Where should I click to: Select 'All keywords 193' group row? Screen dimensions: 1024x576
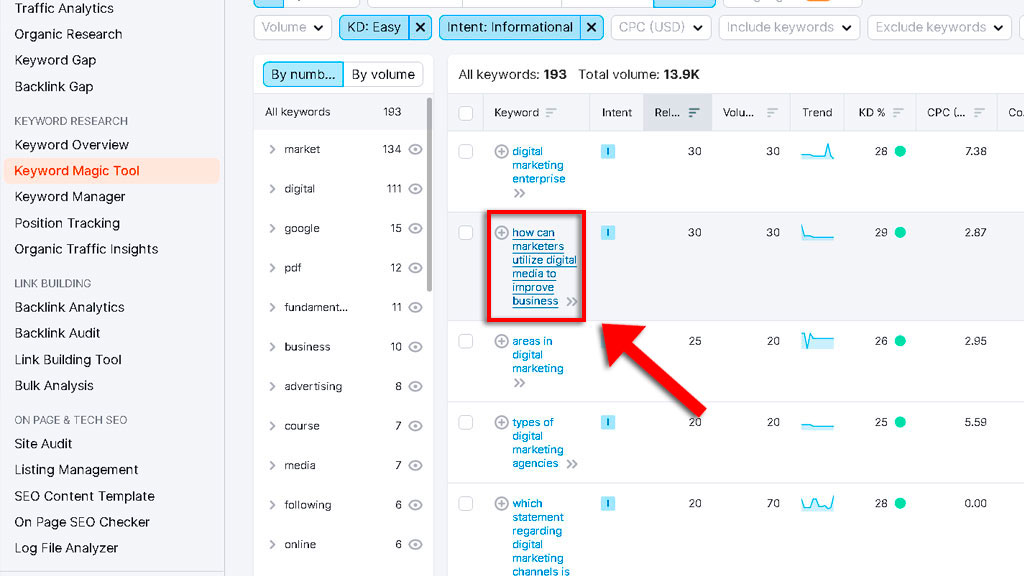tap(340, 112)
